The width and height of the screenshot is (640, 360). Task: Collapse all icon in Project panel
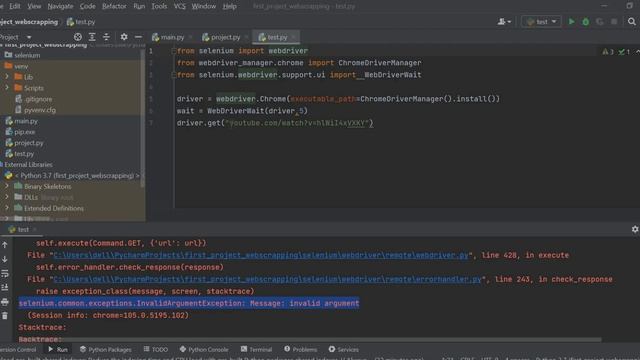coord(106,37)
